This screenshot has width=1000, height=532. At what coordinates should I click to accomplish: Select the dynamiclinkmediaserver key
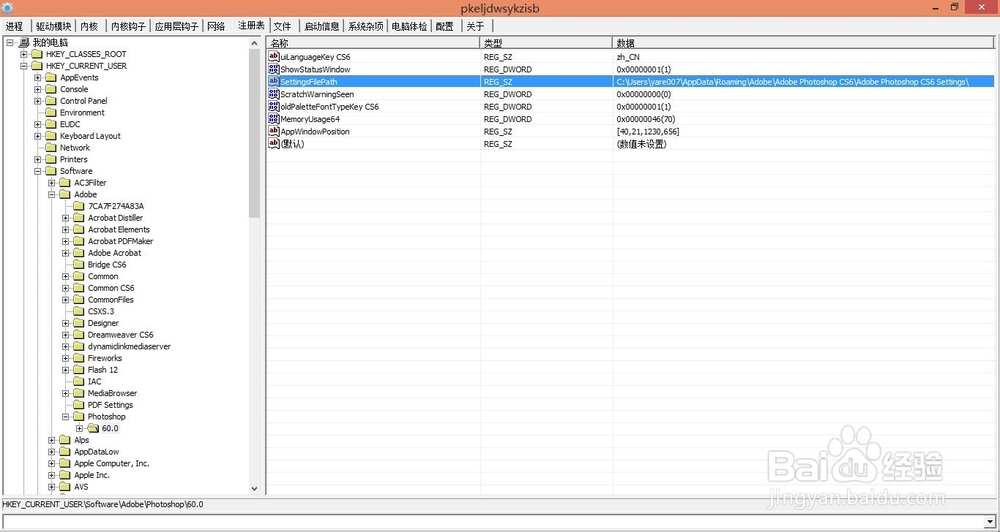pos(129,346)
